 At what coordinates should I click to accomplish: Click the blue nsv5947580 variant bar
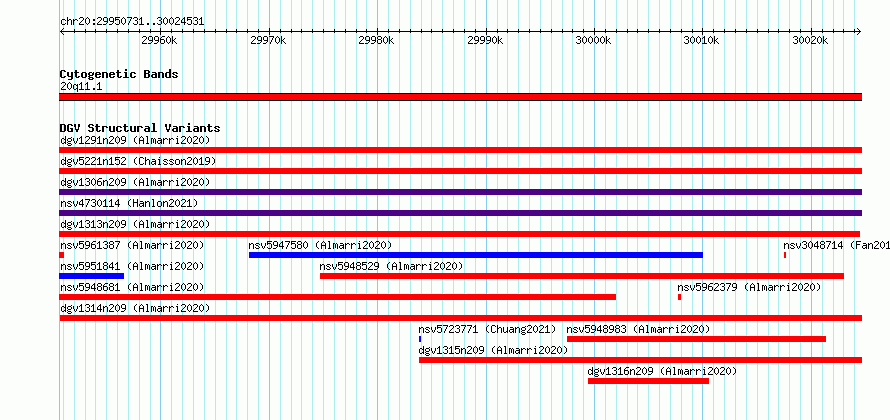pyautogui.click(x=476, y=255)
